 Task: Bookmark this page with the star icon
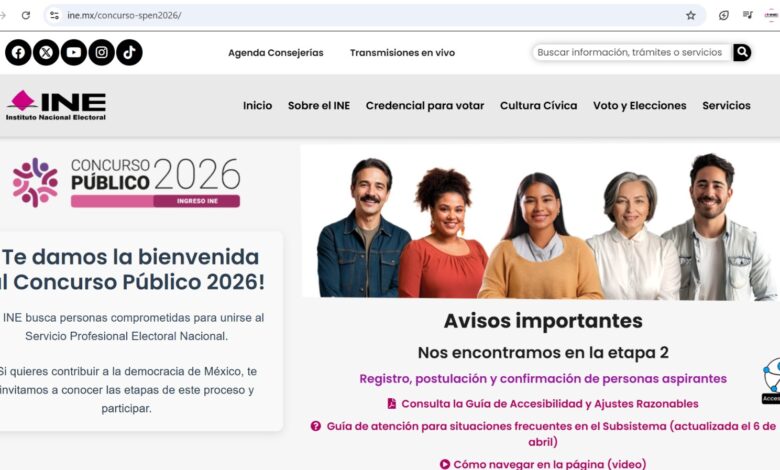coord(690,15)
